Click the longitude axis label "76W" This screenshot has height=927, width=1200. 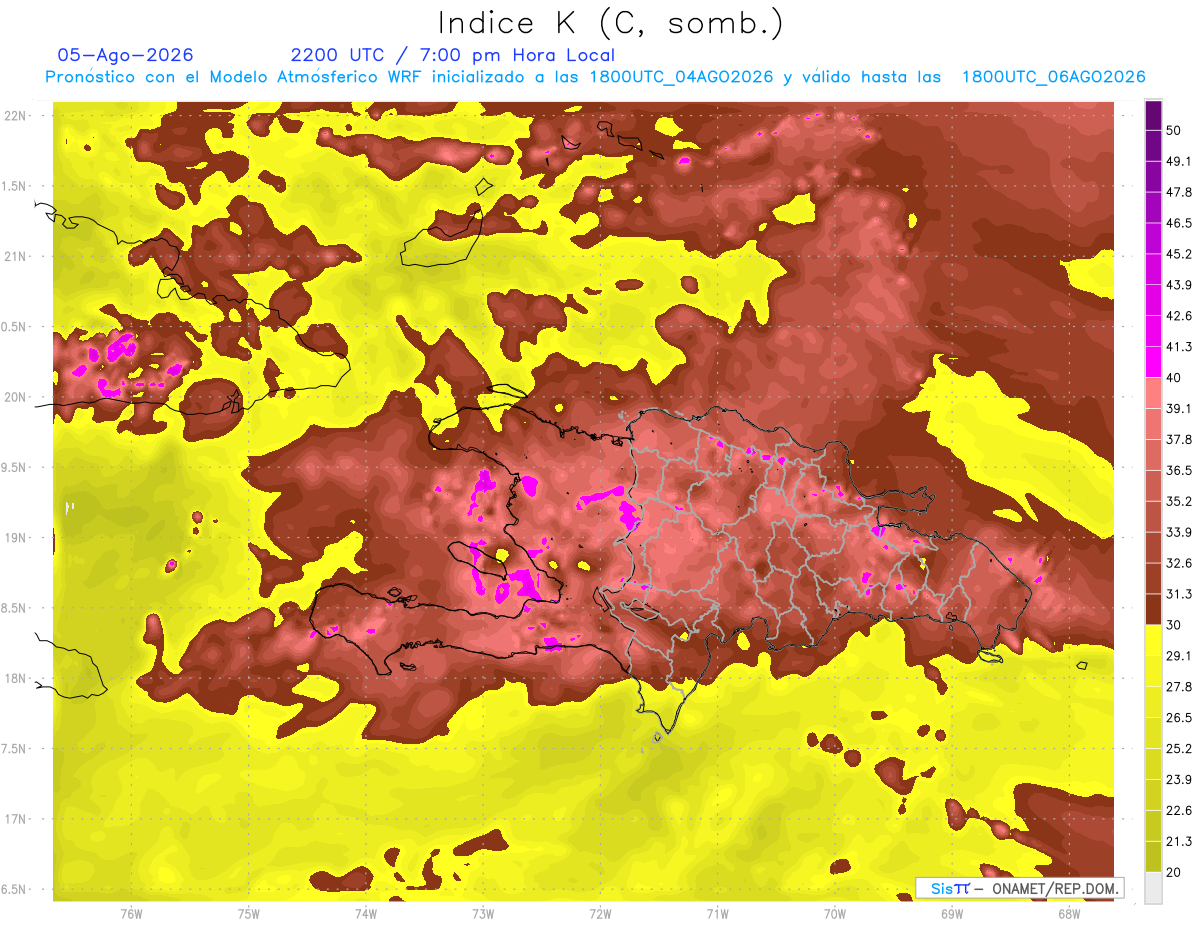[x=131, y=914]
